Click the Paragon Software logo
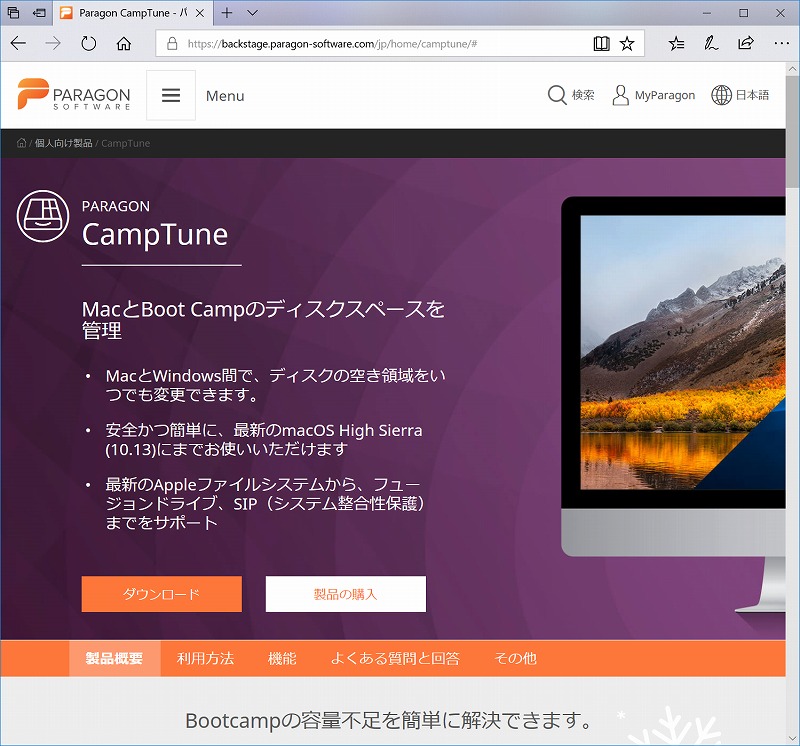This screenshot has height=746, width=800. (74, 94)
